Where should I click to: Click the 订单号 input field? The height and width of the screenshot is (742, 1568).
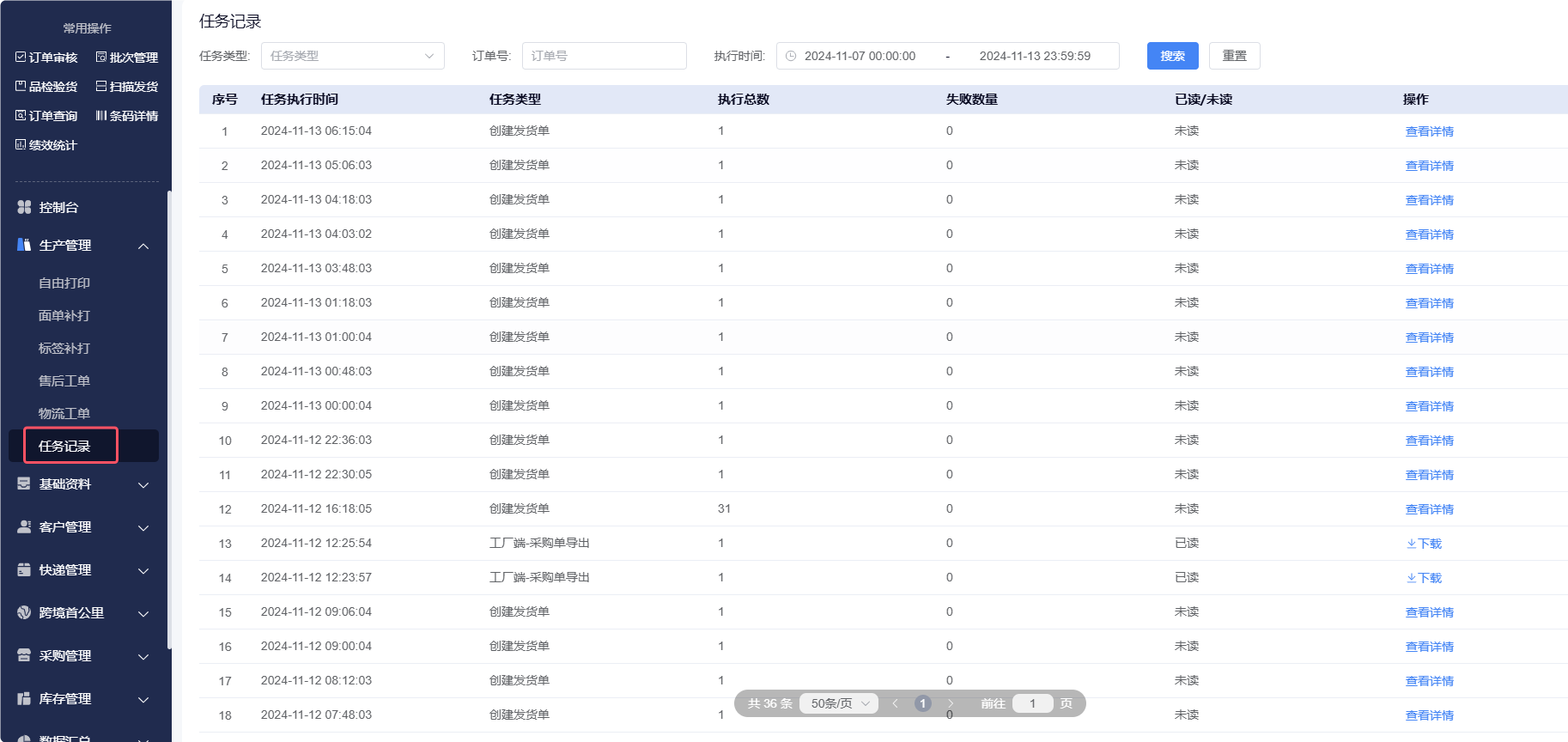pyautogui.click(x=604, y=56)
